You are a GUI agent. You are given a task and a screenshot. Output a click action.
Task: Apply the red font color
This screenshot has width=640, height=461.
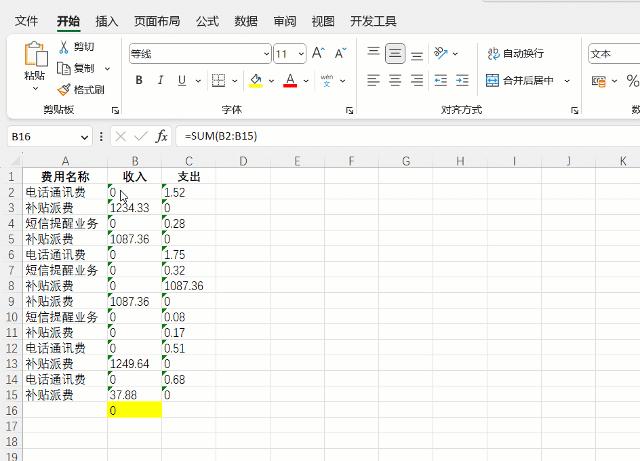click(290, 80)
